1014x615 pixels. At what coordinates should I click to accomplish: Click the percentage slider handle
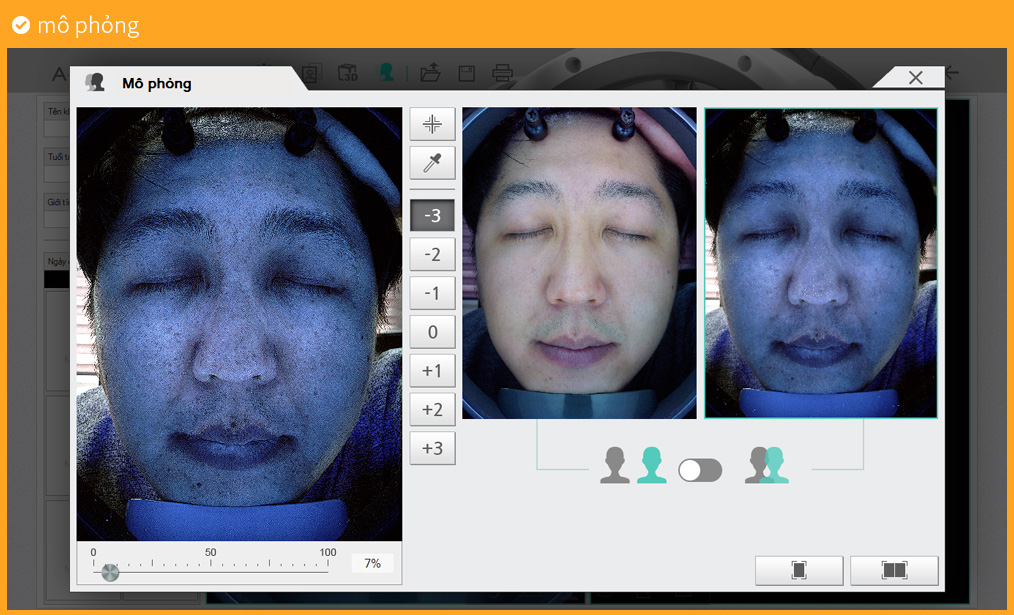click(x=110, y=572)
